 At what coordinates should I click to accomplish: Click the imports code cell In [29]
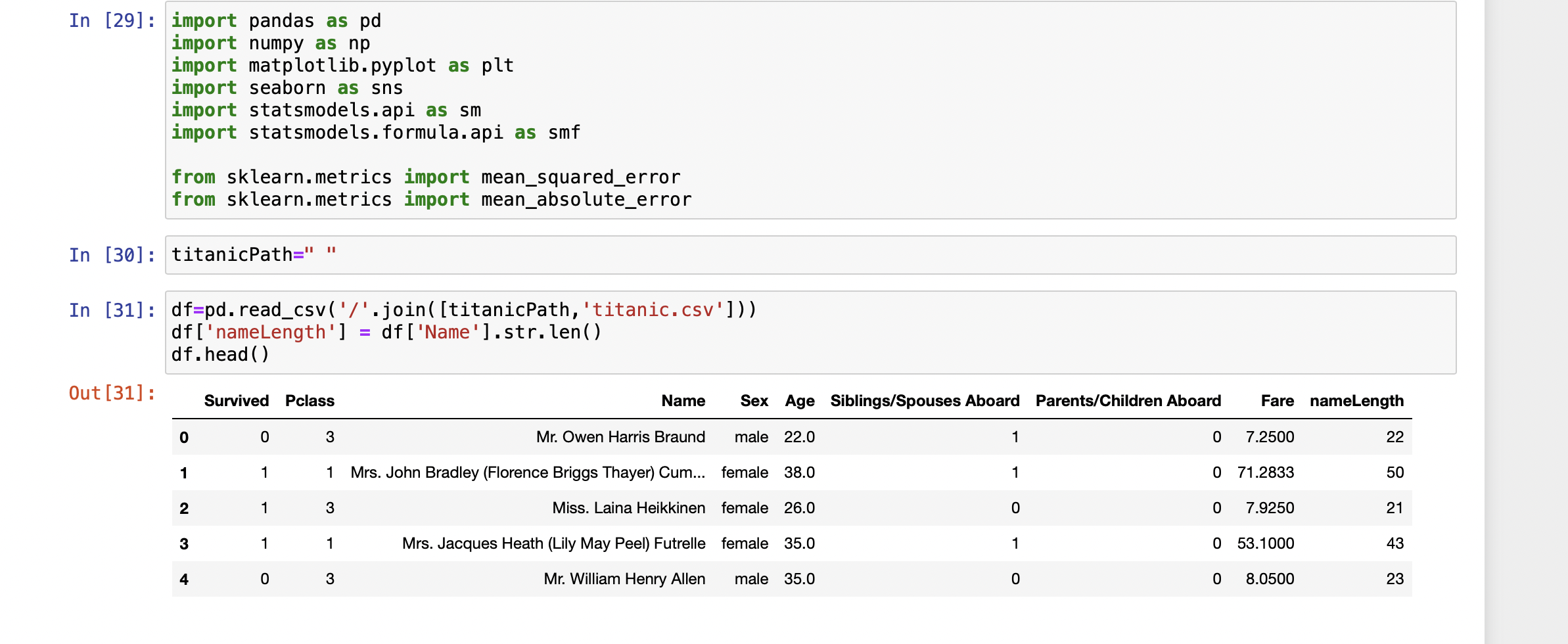click(810, 110)
